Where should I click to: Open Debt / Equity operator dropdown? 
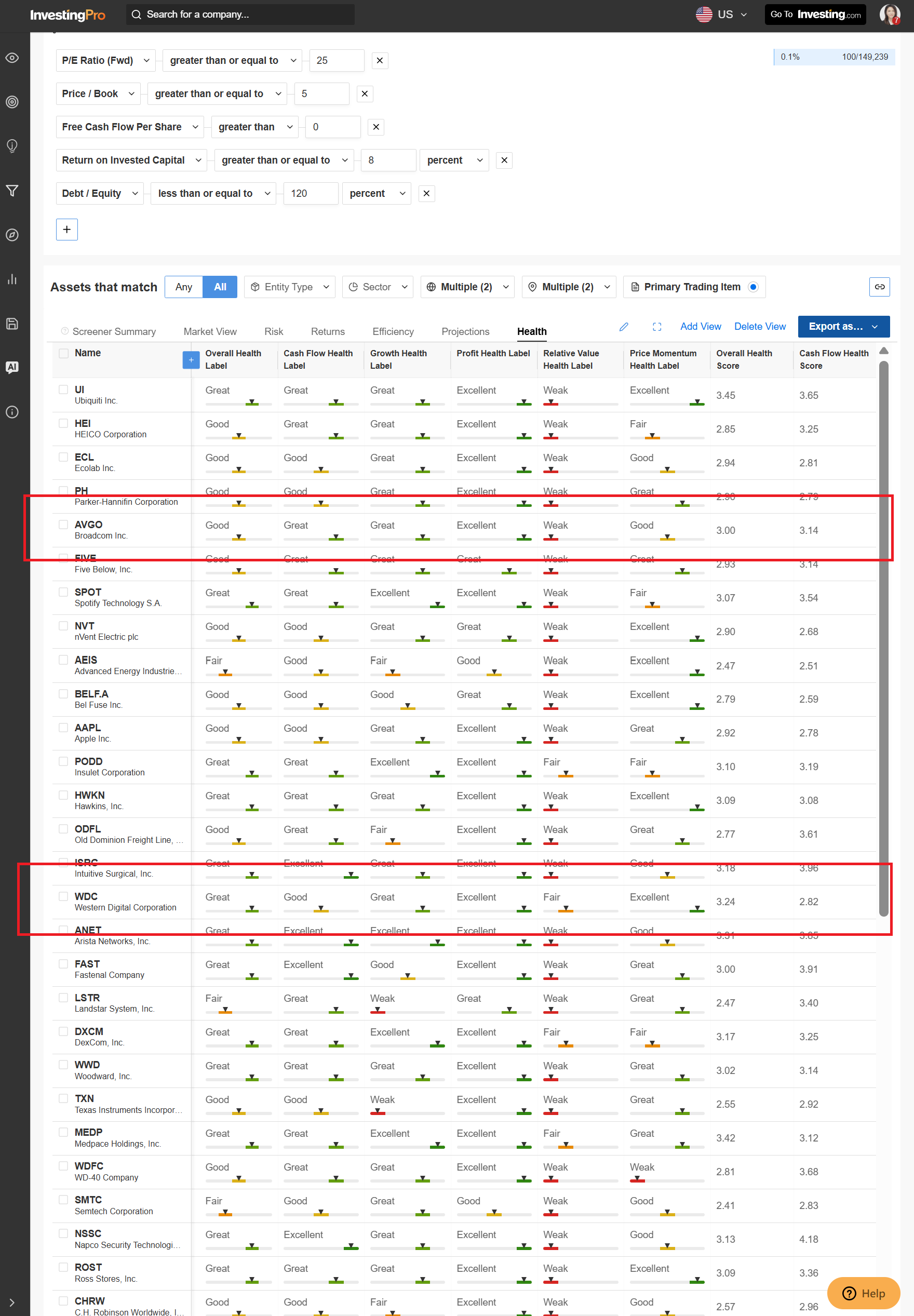pos(213,194)
